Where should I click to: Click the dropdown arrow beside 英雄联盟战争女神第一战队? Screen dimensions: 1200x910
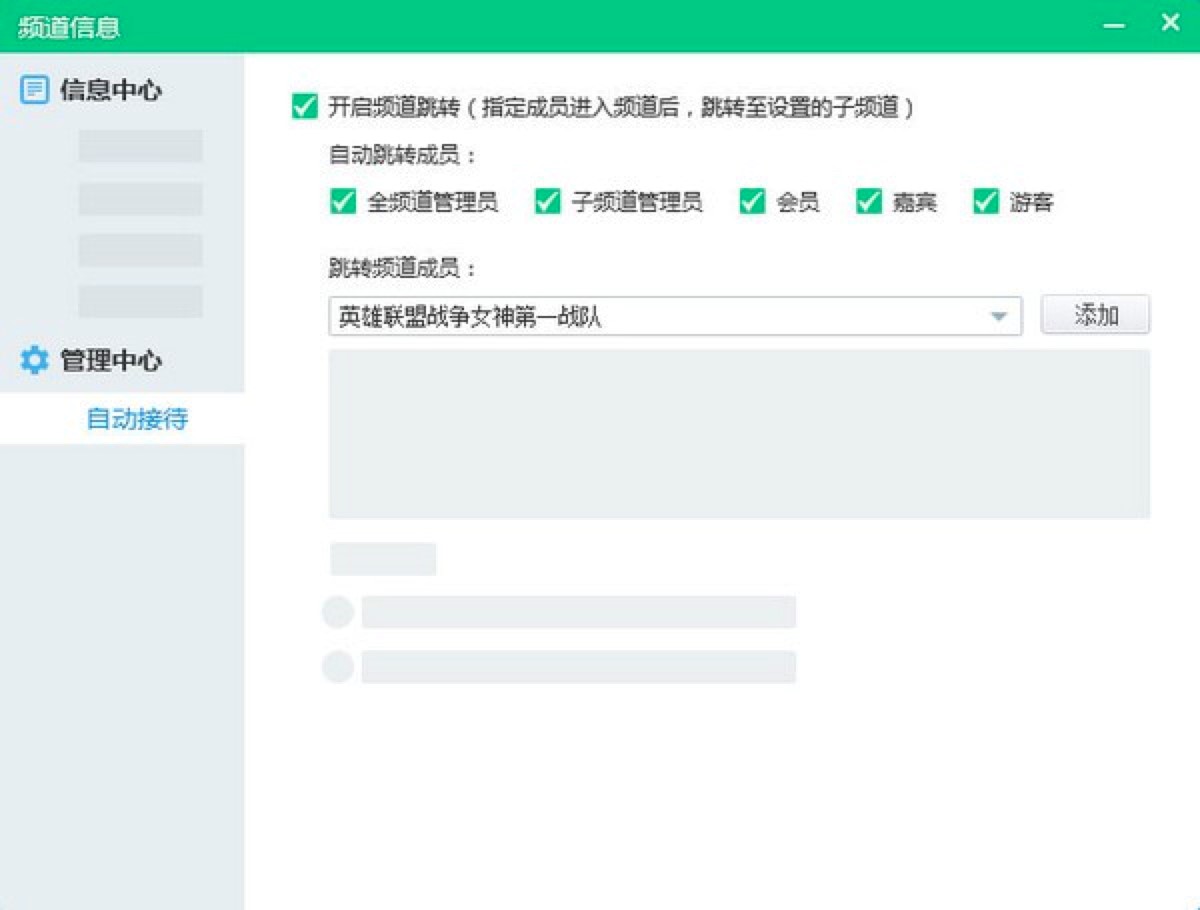point(1001,315)
